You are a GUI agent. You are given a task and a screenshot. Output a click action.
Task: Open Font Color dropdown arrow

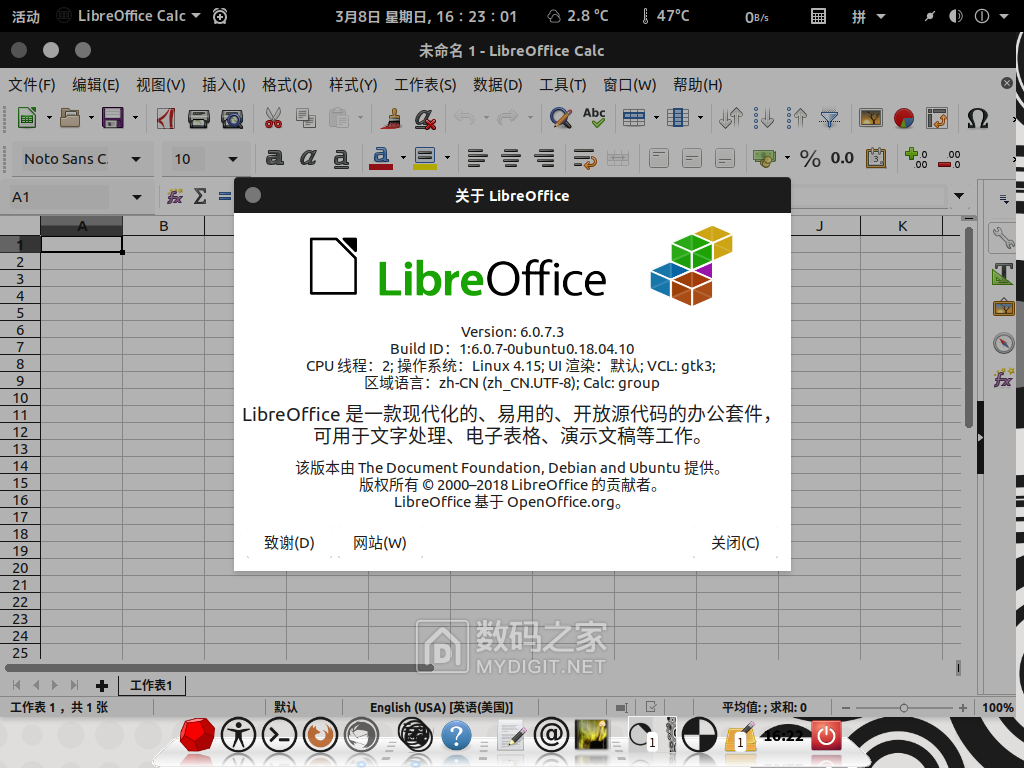[x=403, y=157]
